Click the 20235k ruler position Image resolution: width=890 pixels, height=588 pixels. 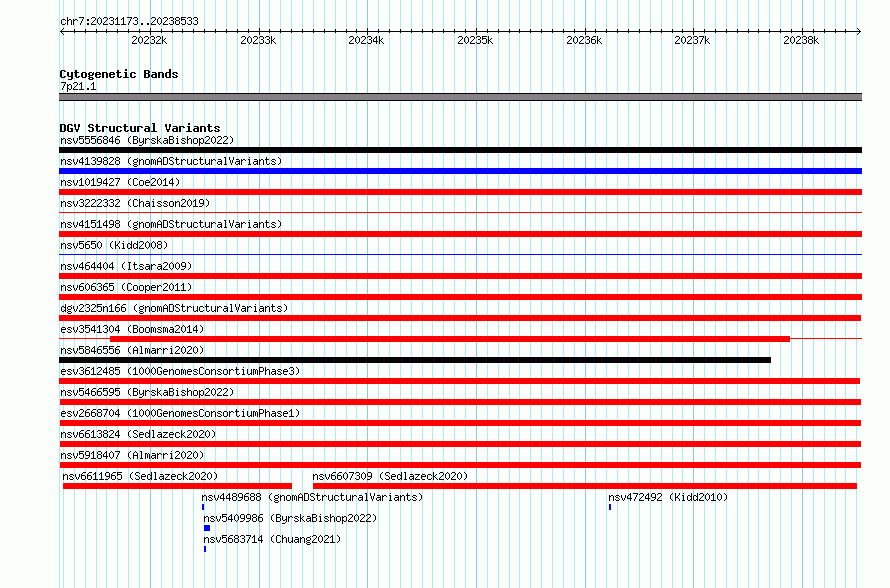coord(475,40)
